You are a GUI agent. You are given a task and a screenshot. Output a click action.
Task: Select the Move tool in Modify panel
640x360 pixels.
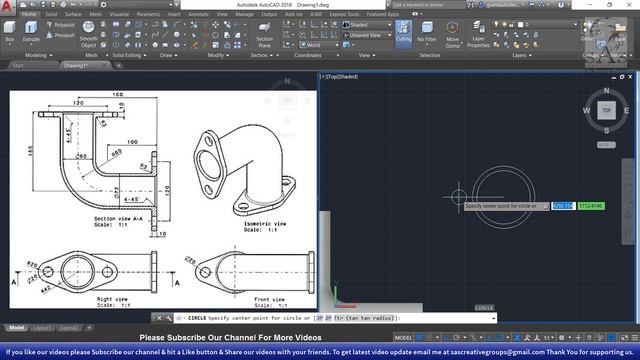coord(216,25)
